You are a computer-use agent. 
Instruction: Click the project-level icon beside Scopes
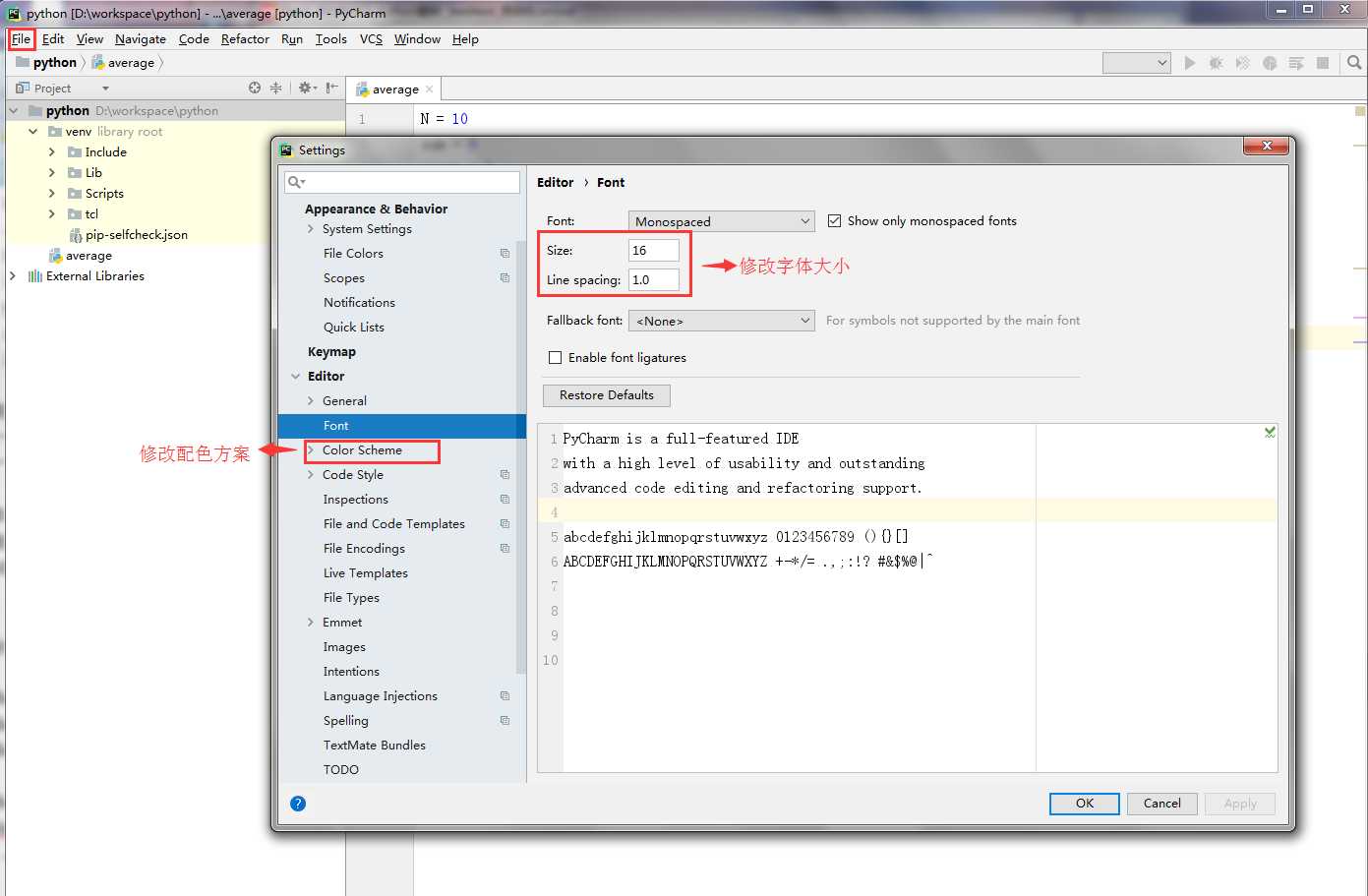pos(505,278)
